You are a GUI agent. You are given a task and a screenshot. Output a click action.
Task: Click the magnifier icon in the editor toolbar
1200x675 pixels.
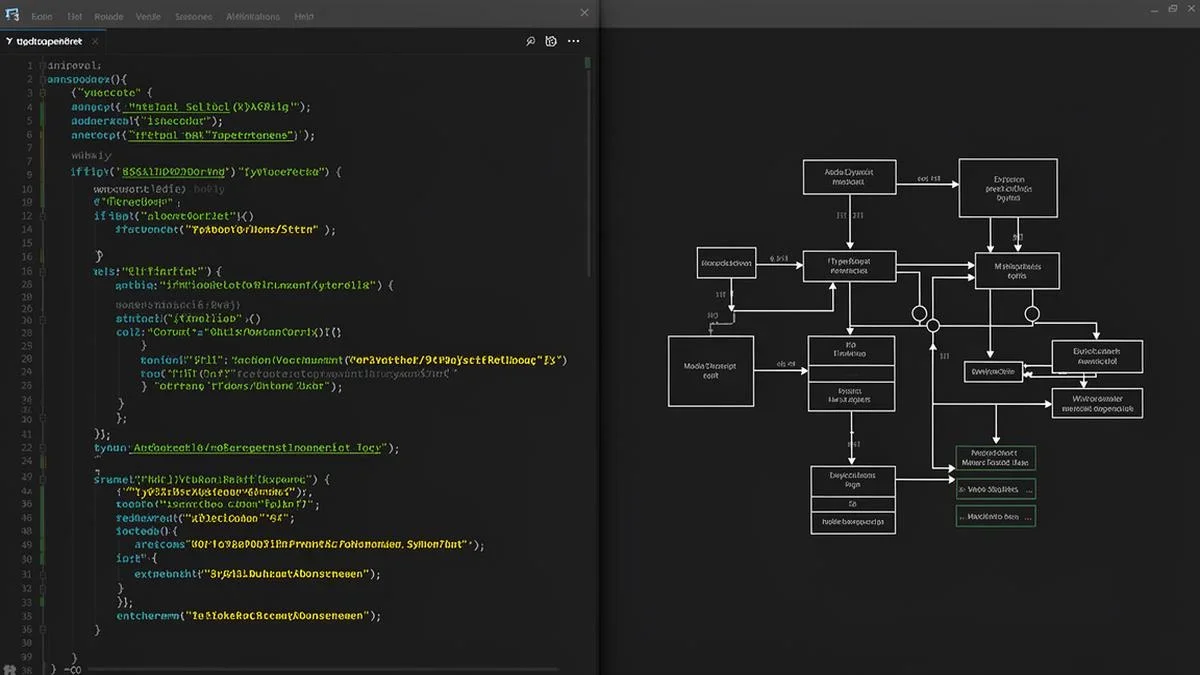click(x=531, y=41)
